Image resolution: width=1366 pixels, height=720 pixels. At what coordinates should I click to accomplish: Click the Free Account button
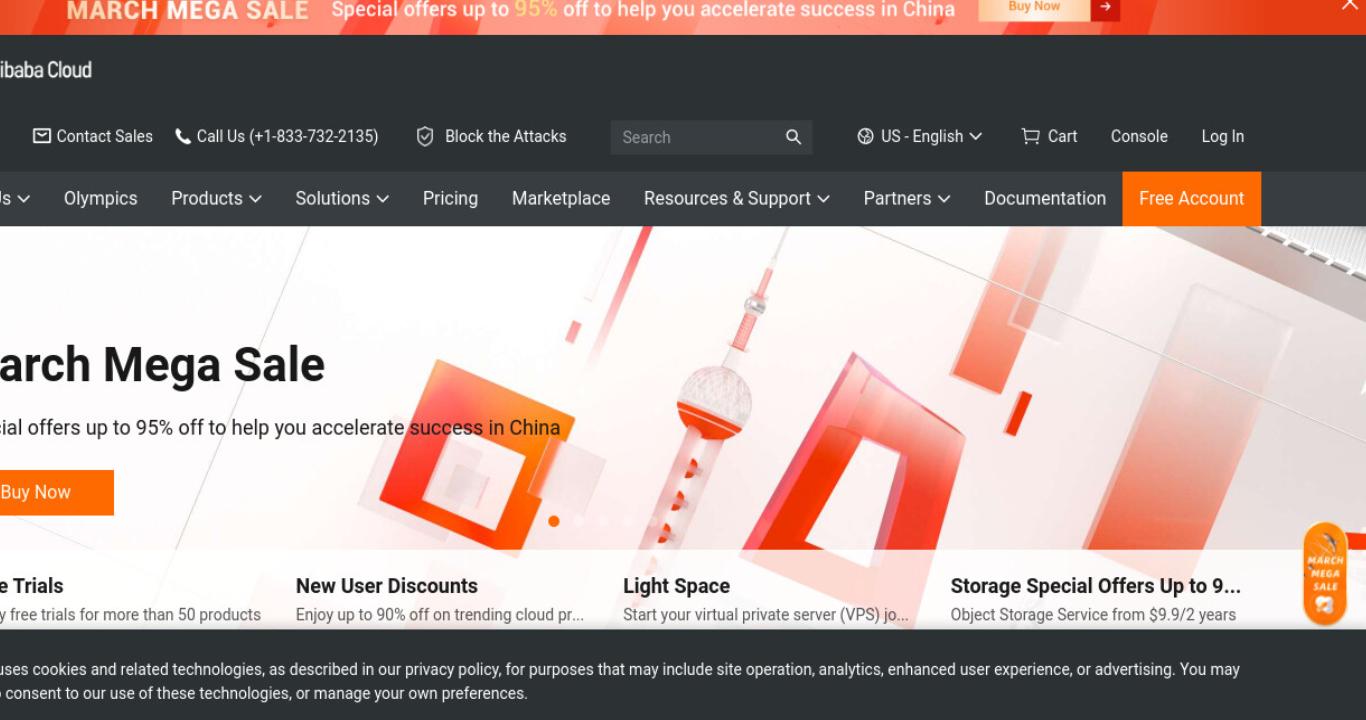pyautogui.click(x=1192, y=198)
